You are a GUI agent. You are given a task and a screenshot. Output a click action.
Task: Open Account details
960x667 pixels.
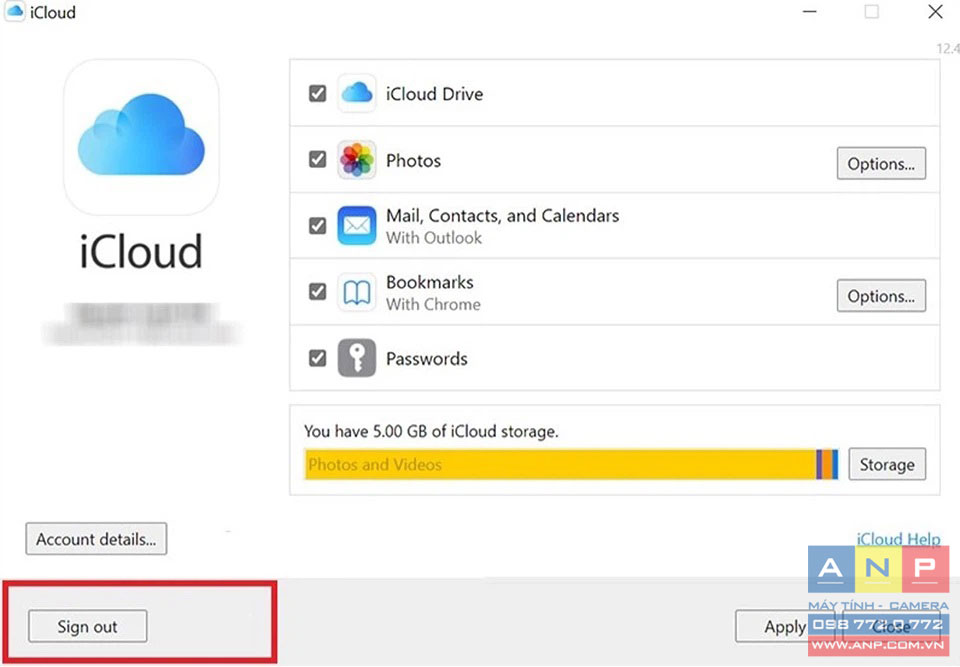(x=96, y=539)
